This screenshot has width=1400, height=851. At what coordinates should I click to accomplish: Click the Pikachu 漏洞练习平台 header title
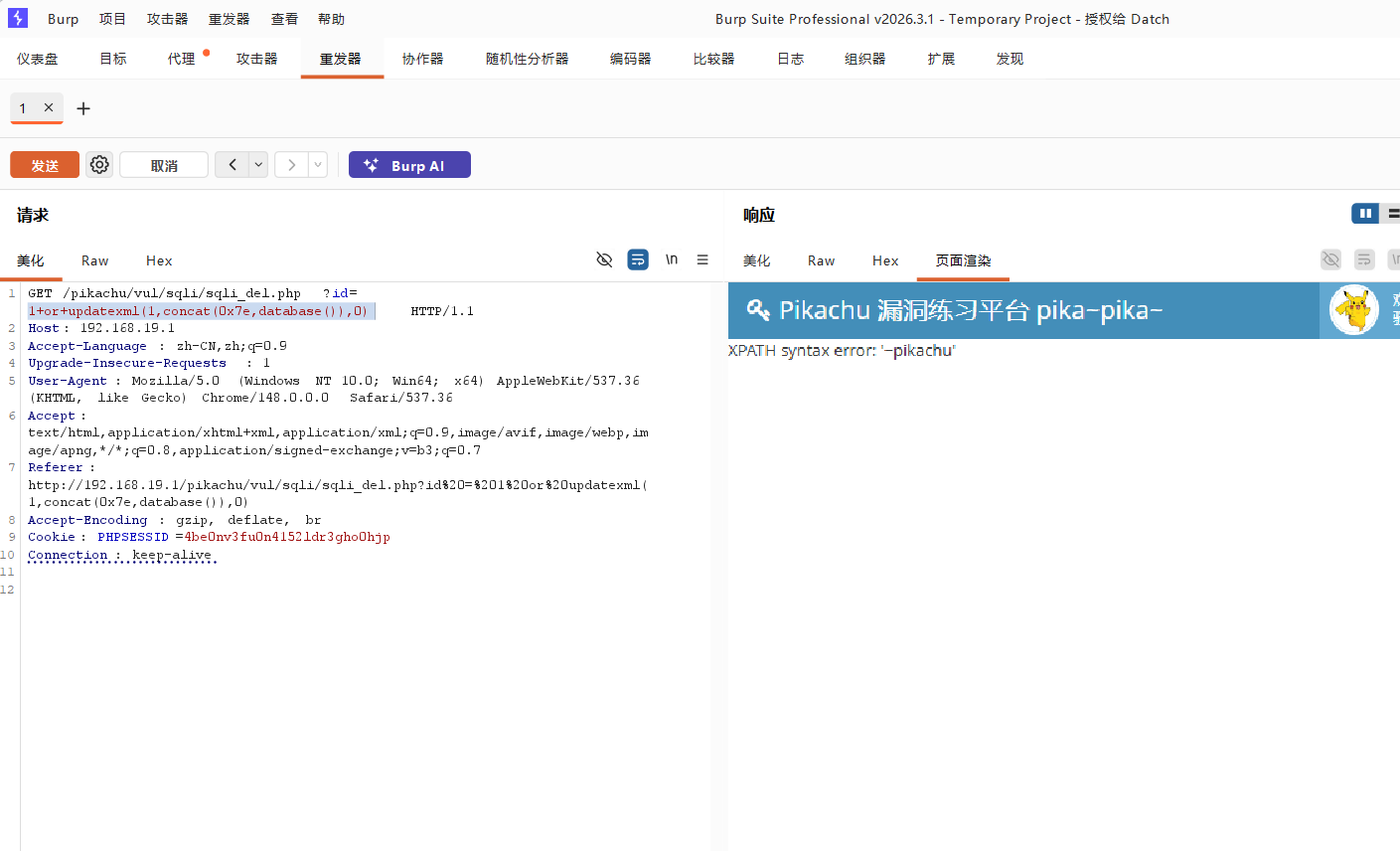[x=971, y=310]
